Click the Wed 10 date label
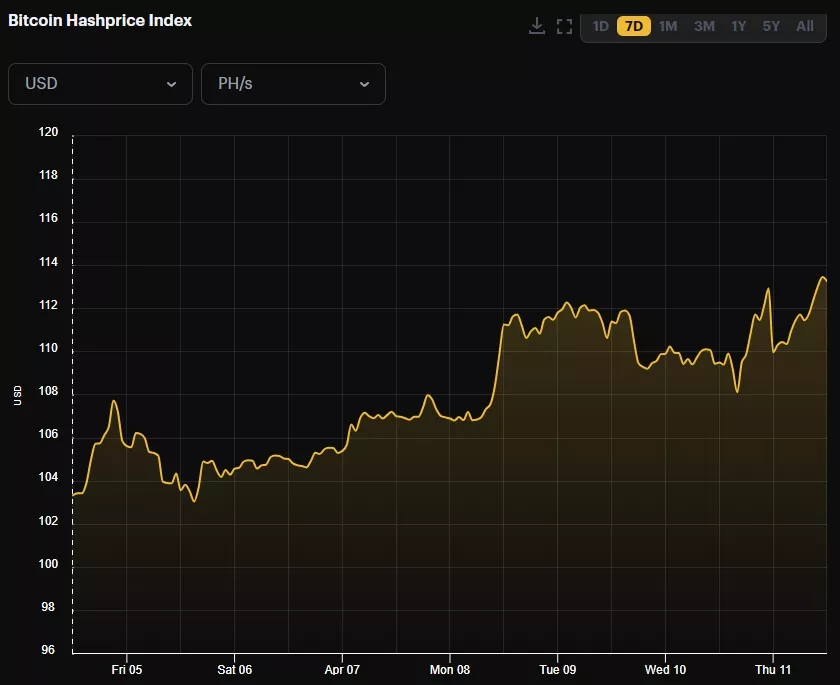Viewport: 840px width, 685px height. coord(665,670)
